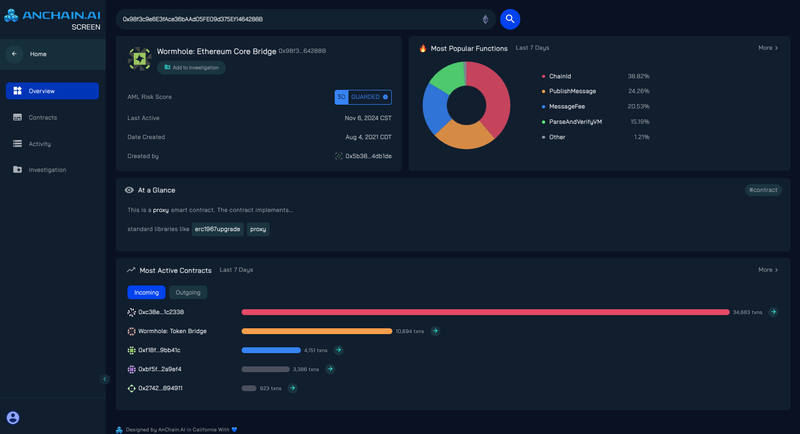
Task: Click the blue search magnifier button
Action: pos(510,19)
